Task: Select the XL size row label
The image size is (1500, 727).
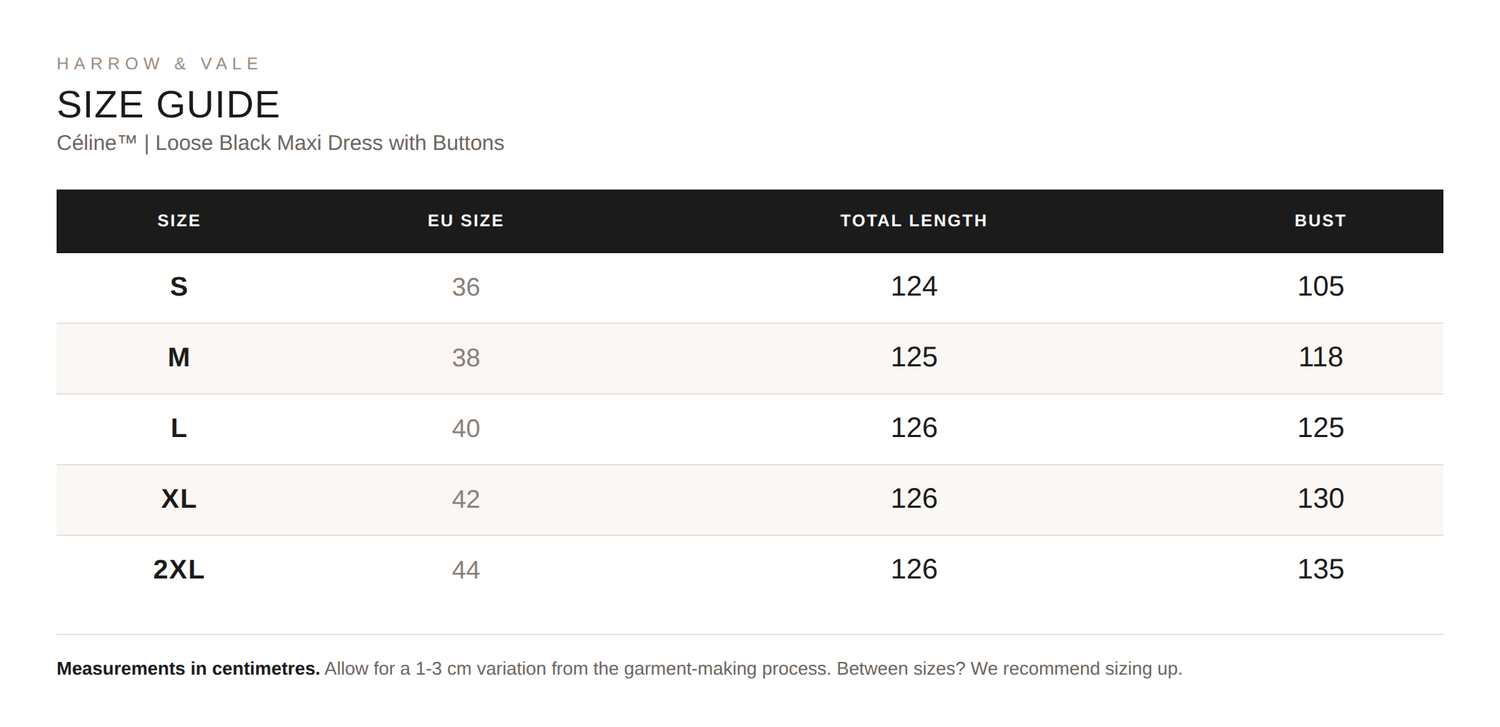Action: pos(179,499)
